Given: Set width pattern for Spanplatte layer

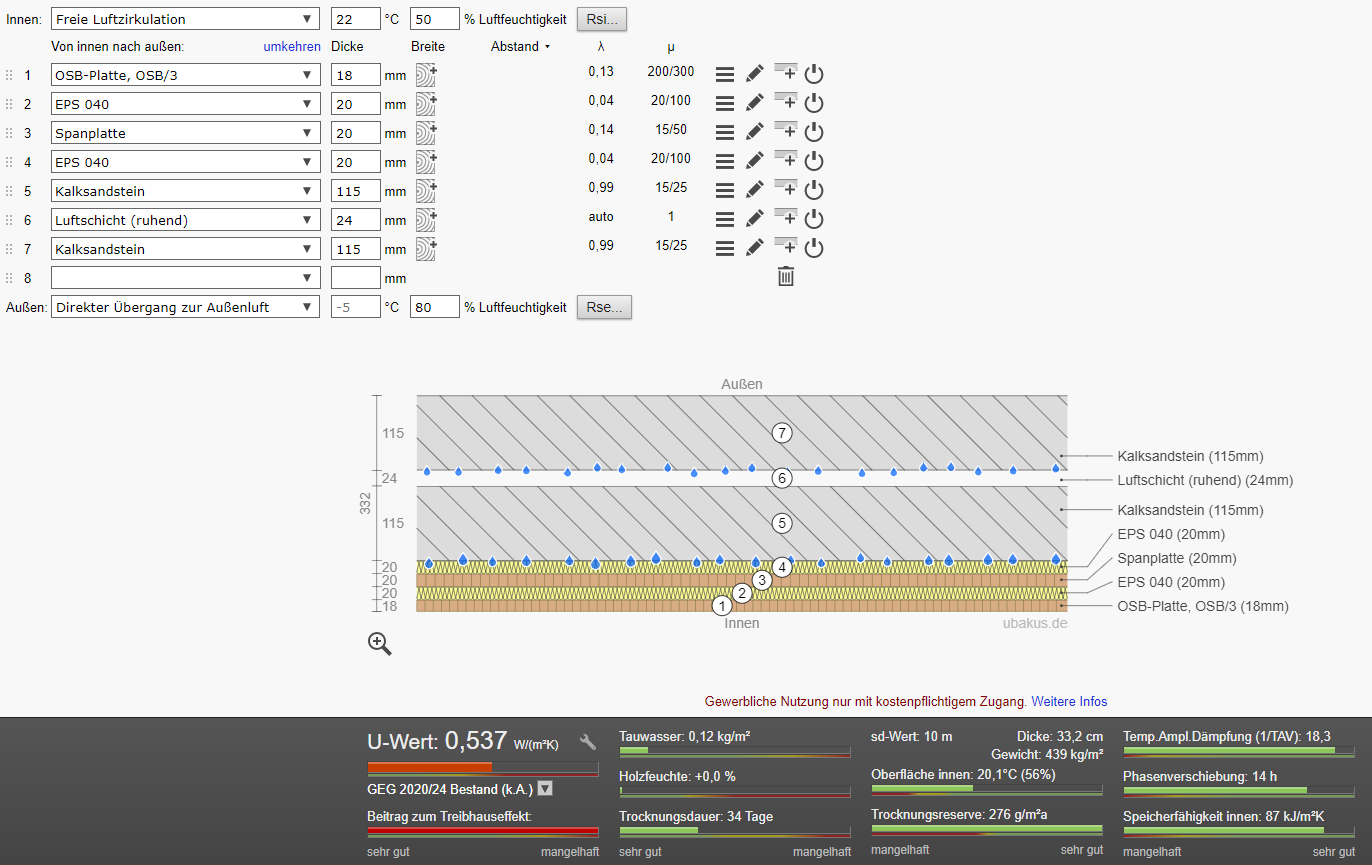Looking at the screenshot, I should pos(426,133).
